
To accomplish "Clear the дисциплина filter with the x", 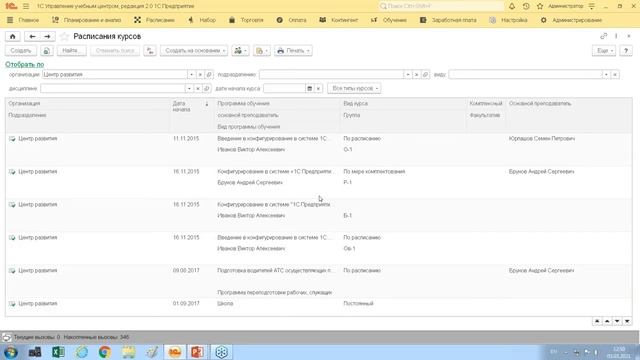I will pyautogui.click(x=198, y=88).
